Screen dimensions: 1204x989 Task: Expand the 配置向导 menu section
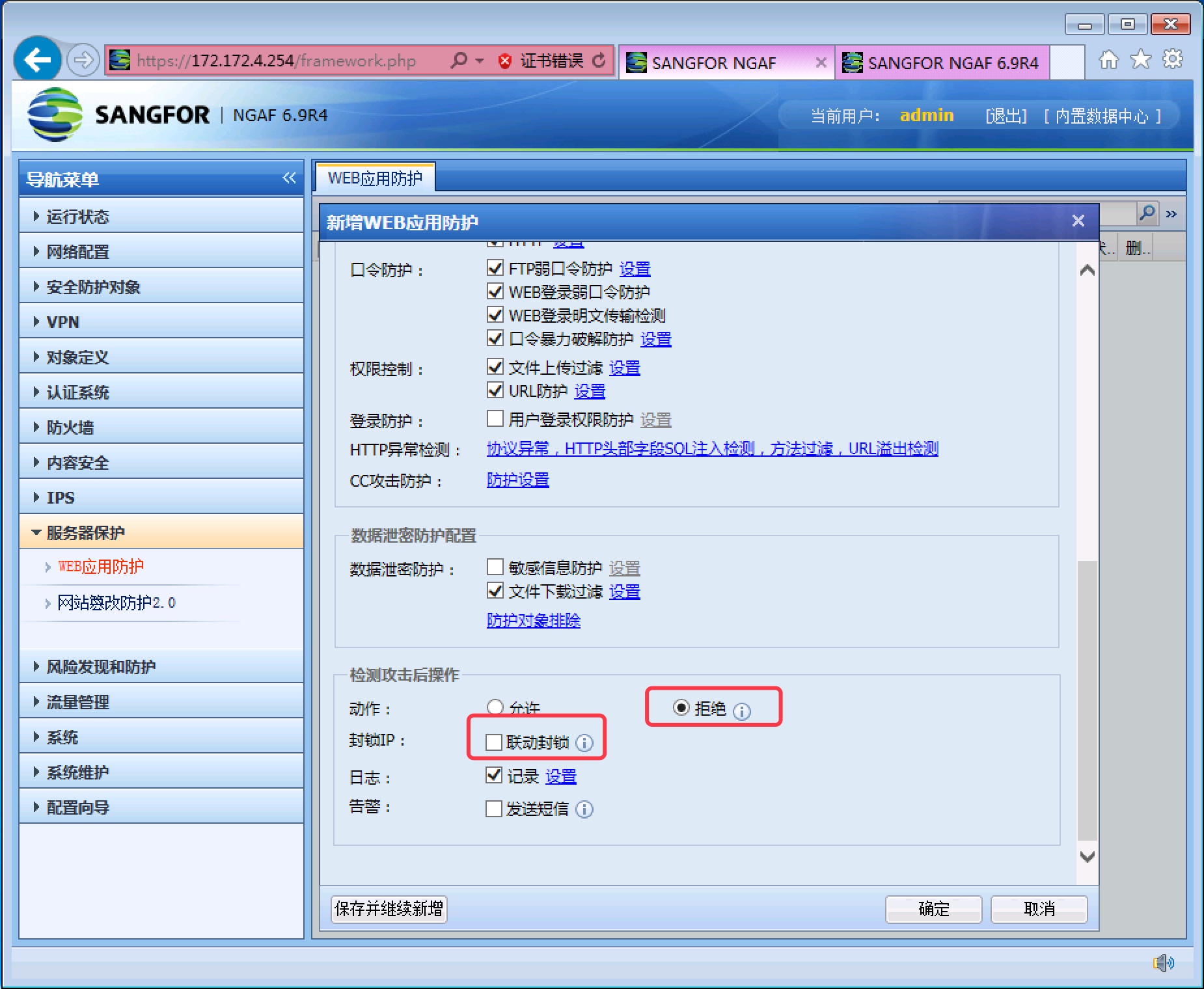tap(161, 807)
